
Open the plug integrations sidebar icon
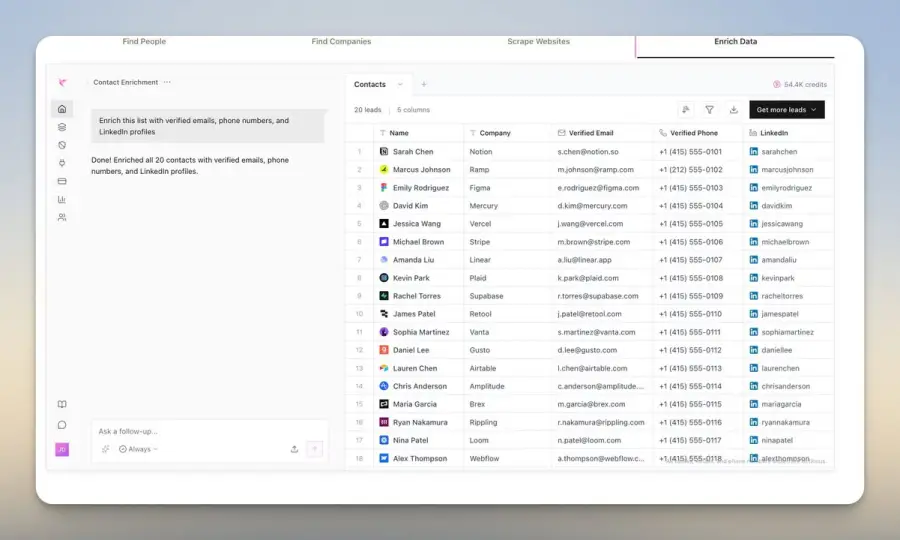pos(62,163)
